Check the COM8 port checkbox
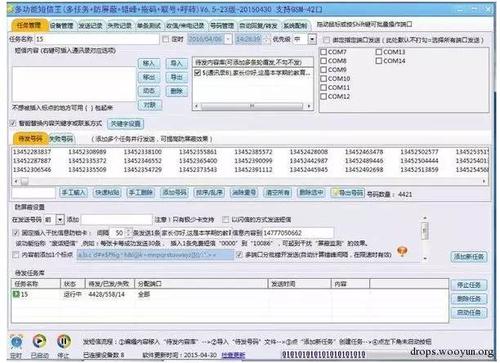This screenshot has height=363, width=500. pyautogui.click(x=323, y=61)
